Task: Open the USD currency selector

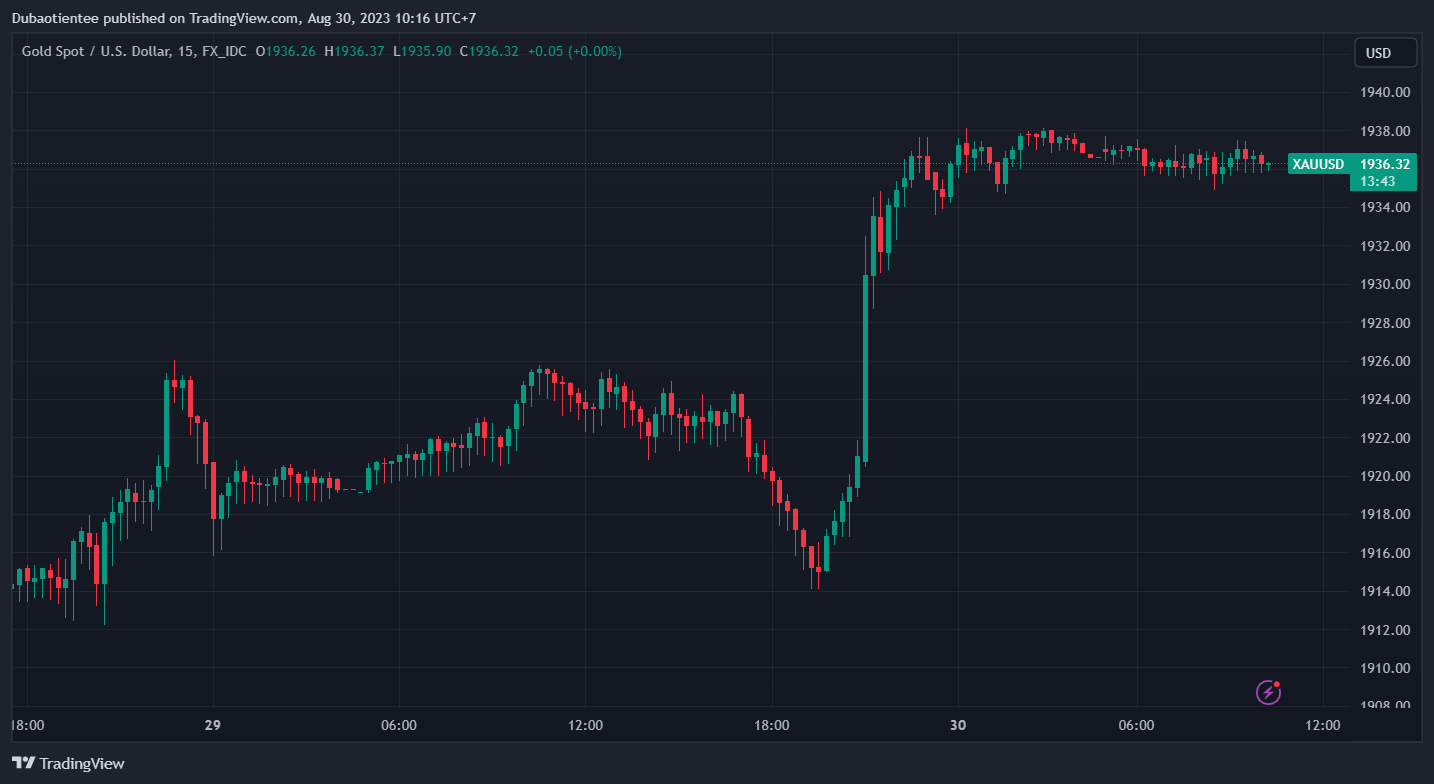Action: coord(1385,53)
